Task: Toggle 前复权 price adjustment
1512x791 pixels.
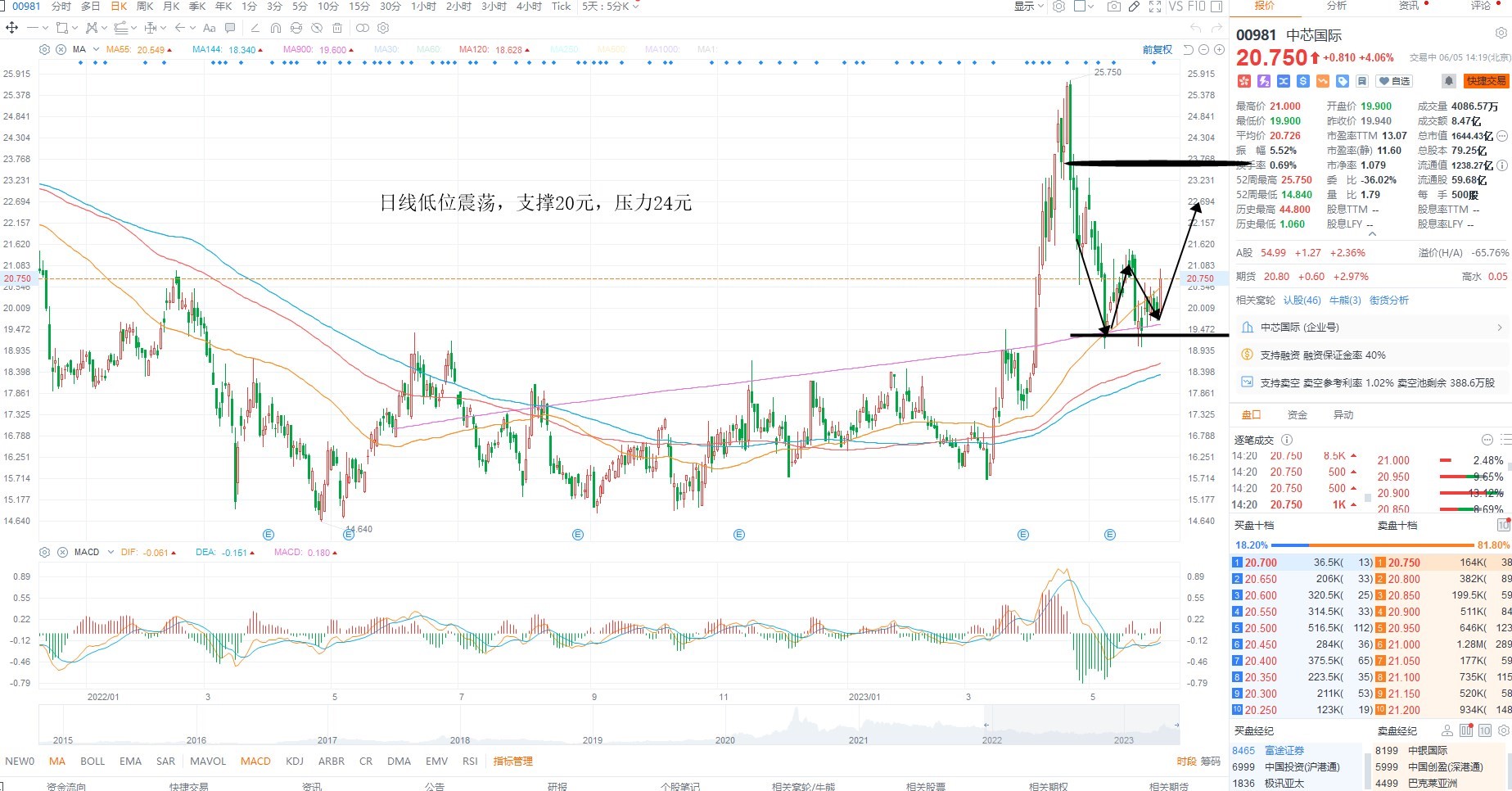Action: click(1158, 50)
